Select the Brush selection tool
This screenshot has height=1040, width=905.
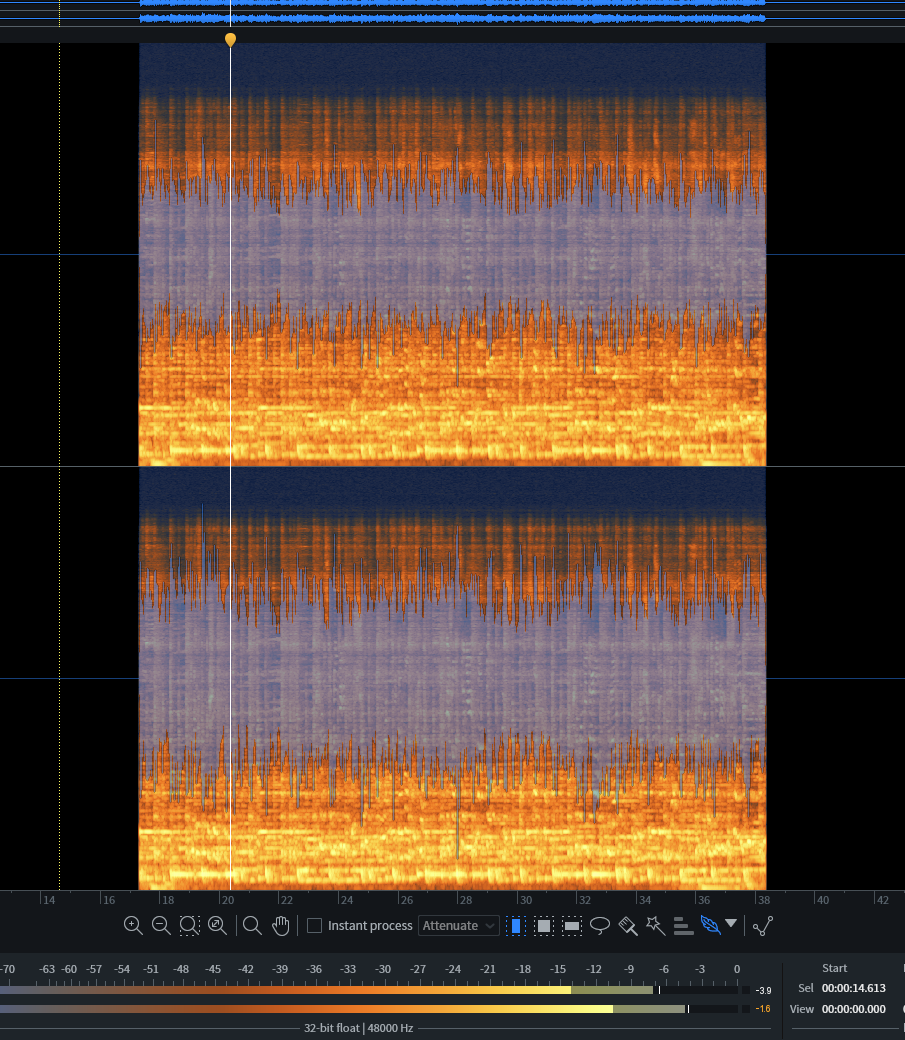pos(628,926)
